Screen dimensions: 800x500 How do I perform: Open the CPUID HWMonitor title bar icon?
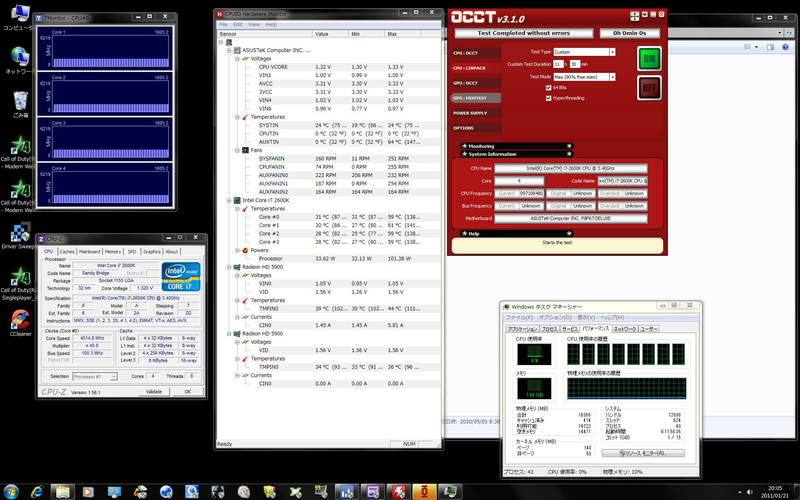point(219,14)
